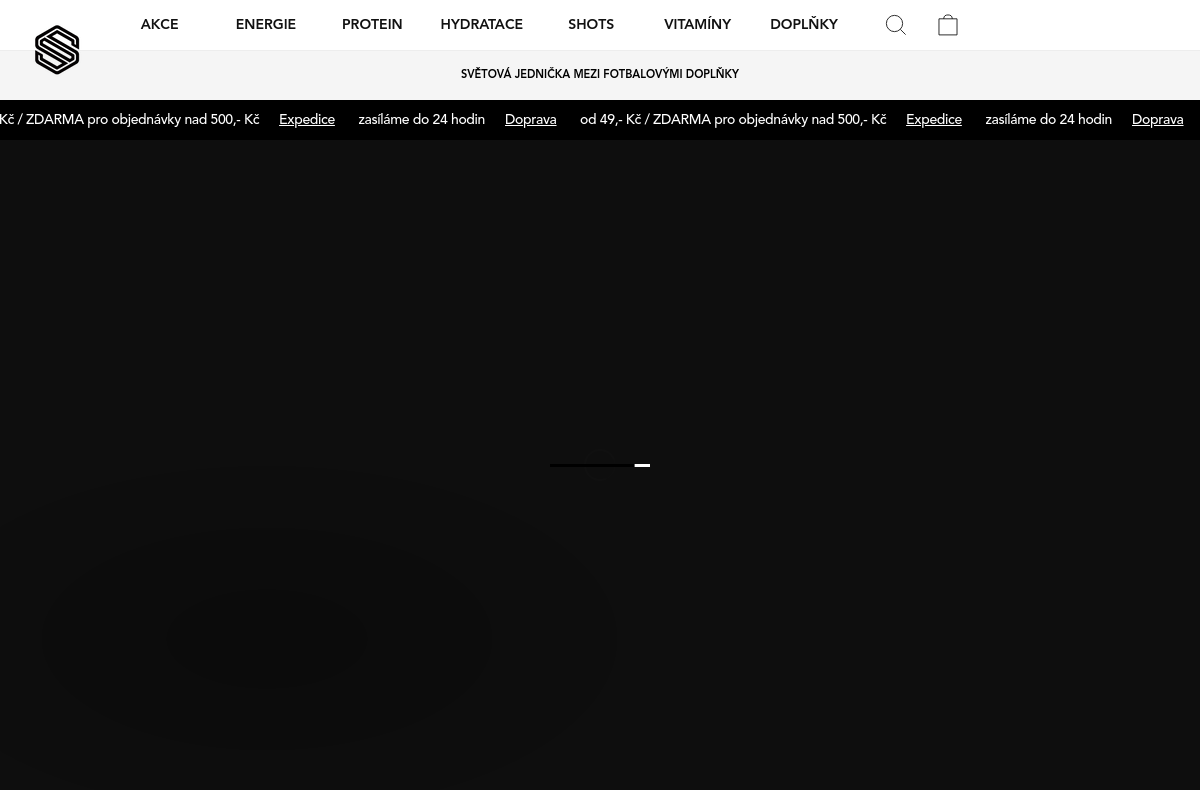Open the AKCE menu
Viewport: 1200px width, 800px height.
159,25
